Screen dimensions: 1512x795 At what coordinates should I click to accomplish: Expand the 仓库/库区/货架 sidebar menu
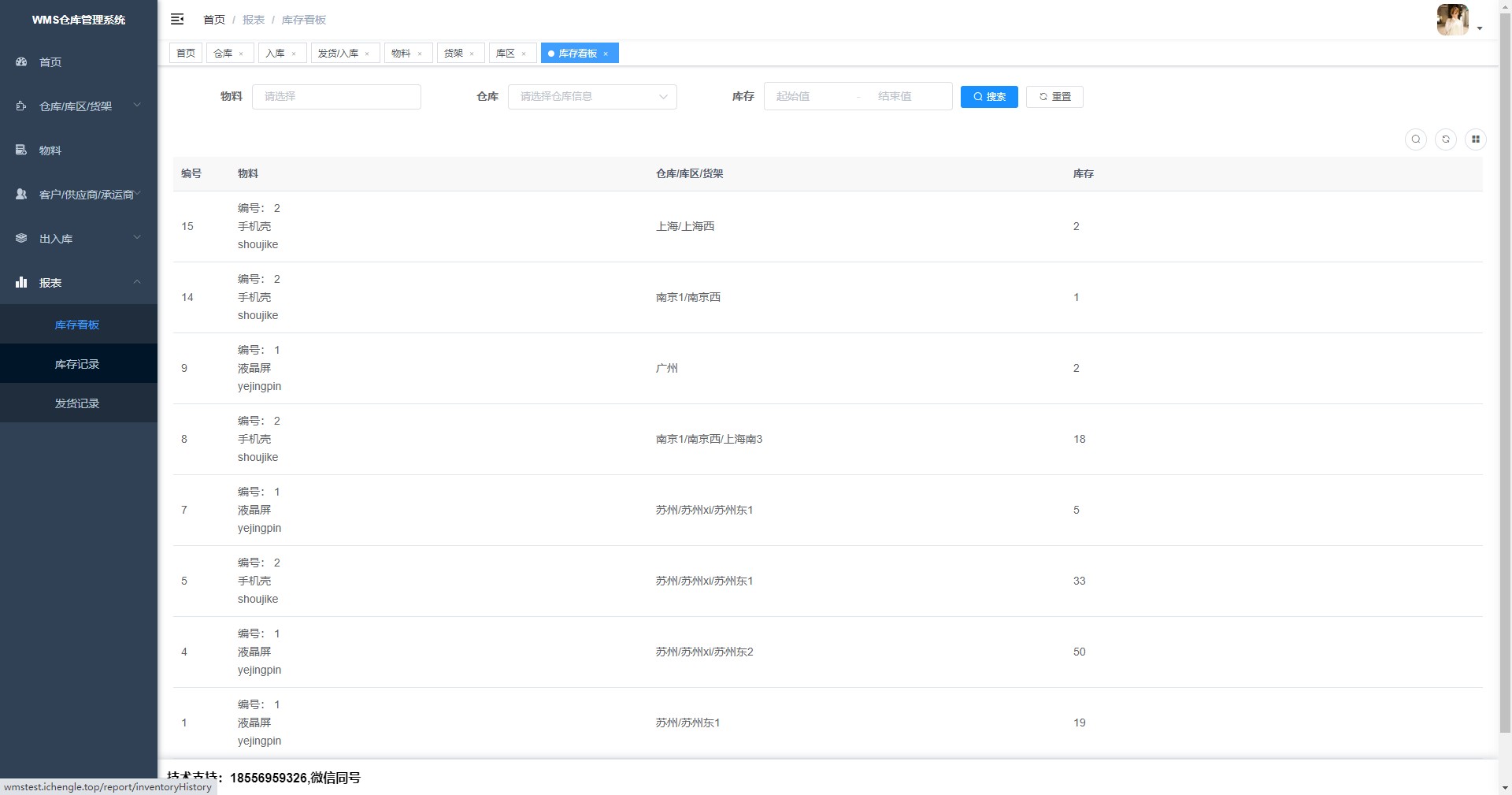point(137,105)
